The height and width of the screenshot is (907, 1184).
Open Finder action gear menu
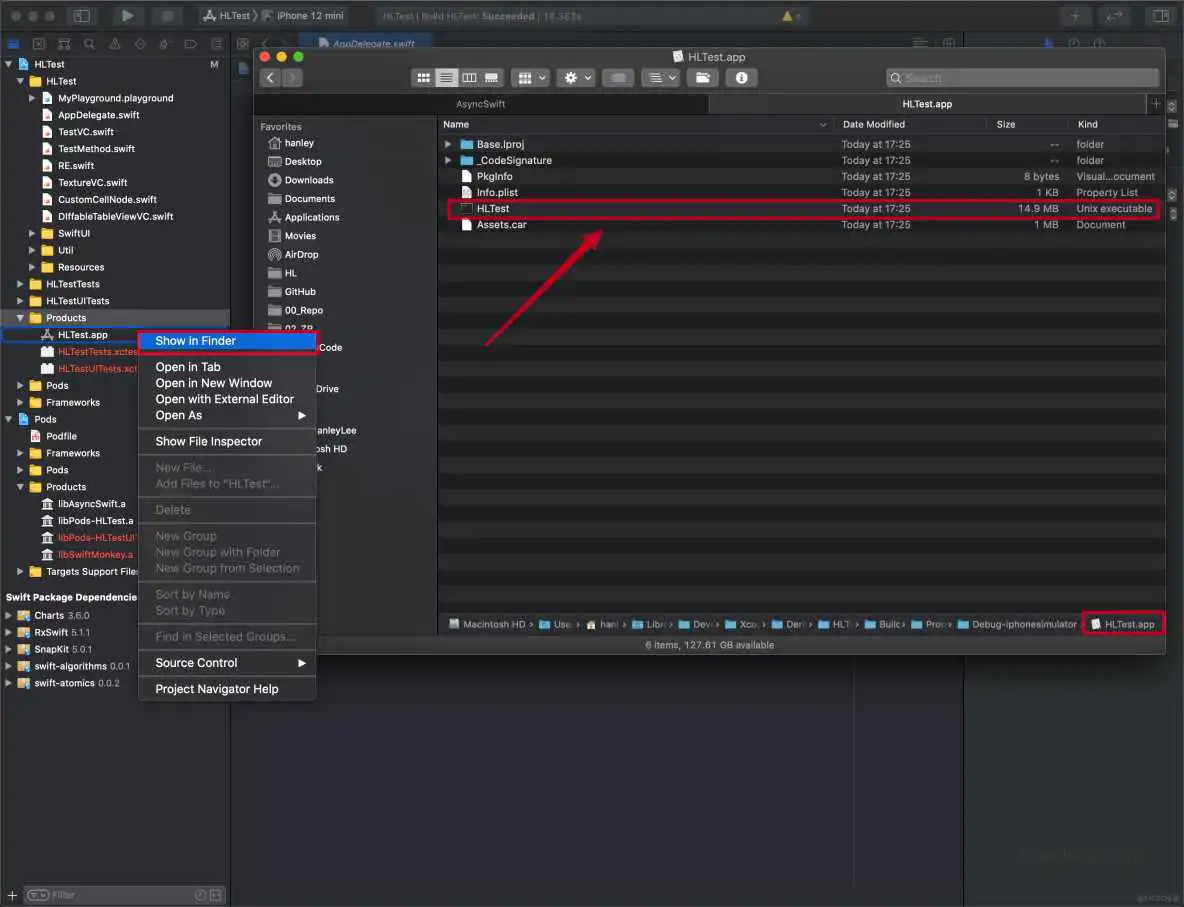pyautogui.click(x=577, y=77)
